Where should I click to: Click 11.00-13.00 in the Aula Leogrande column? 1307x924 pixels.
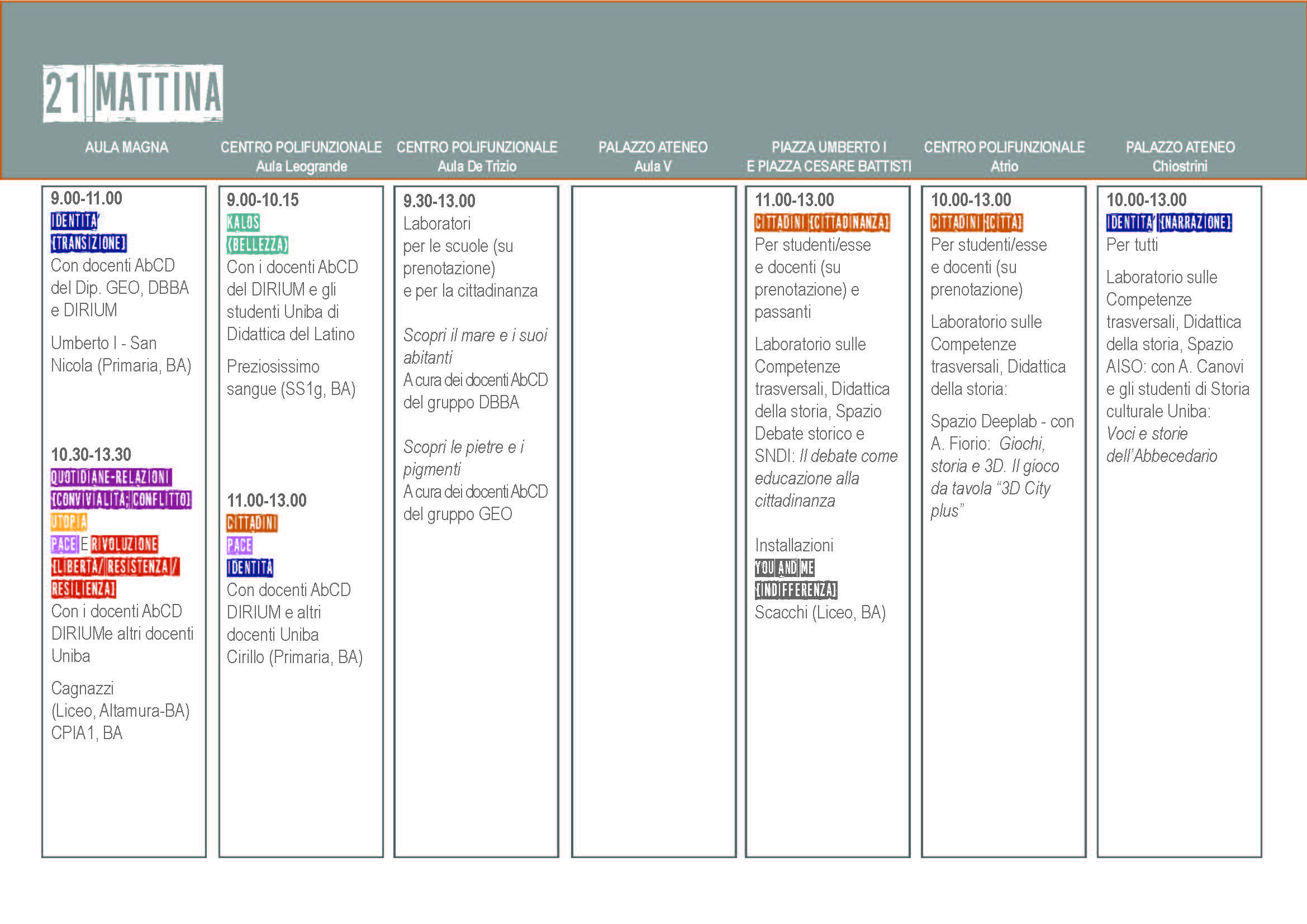(267, 501)
